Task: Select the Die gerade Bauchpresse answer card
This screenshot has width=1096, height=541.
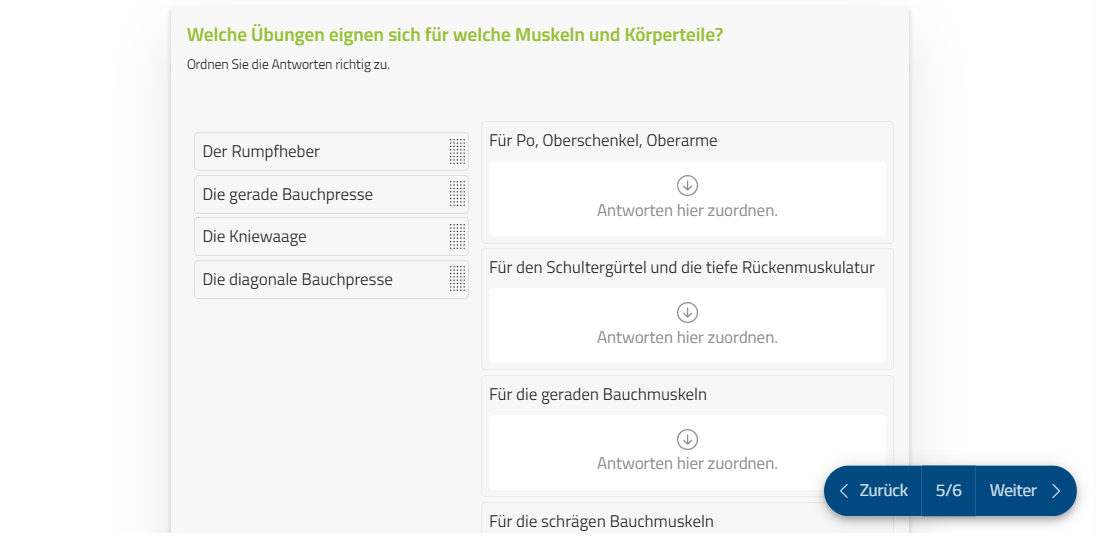Action: [x=331, y=194]
